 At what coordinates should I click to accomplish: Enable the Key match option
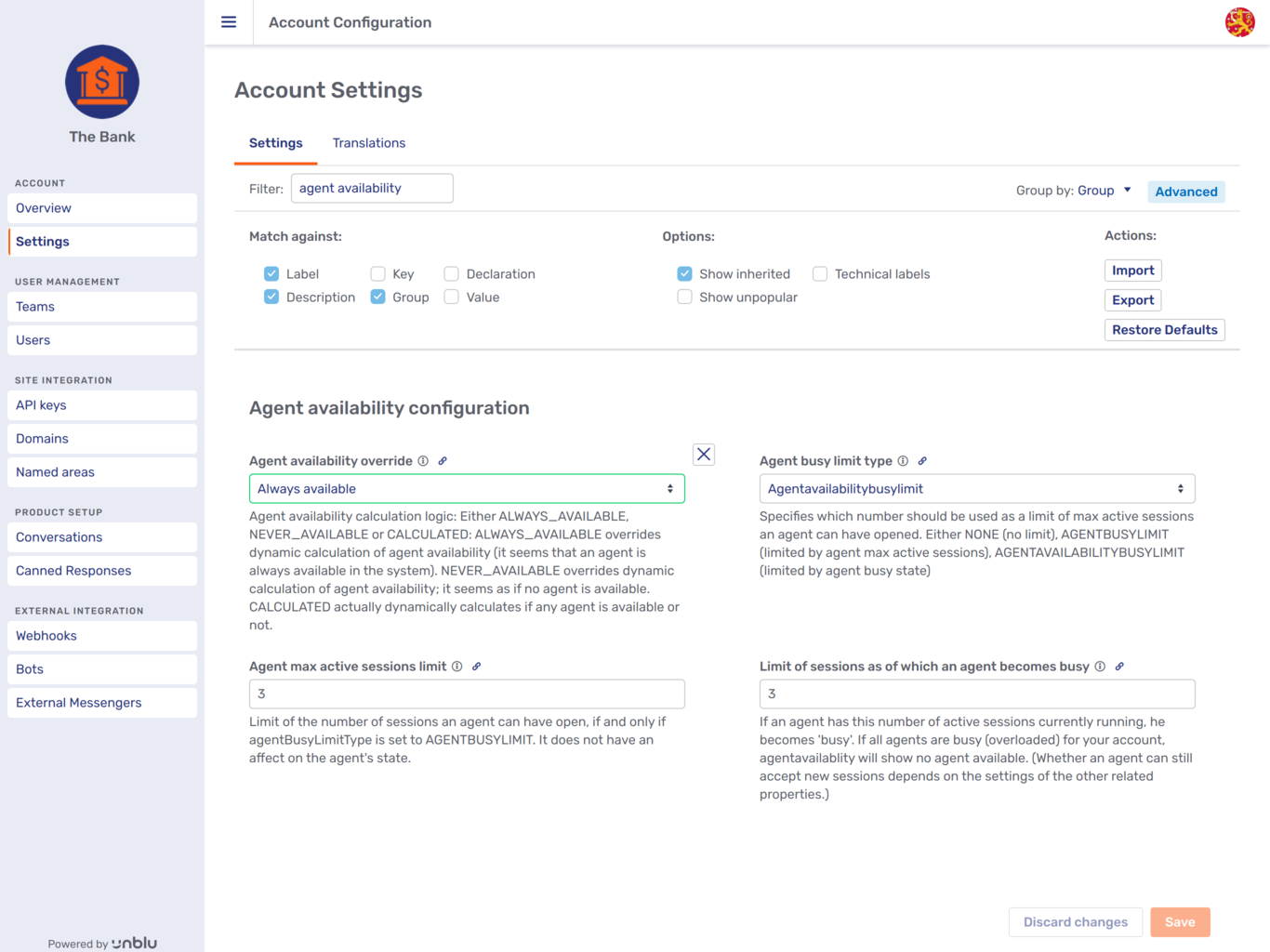click(x=377, y=273)
